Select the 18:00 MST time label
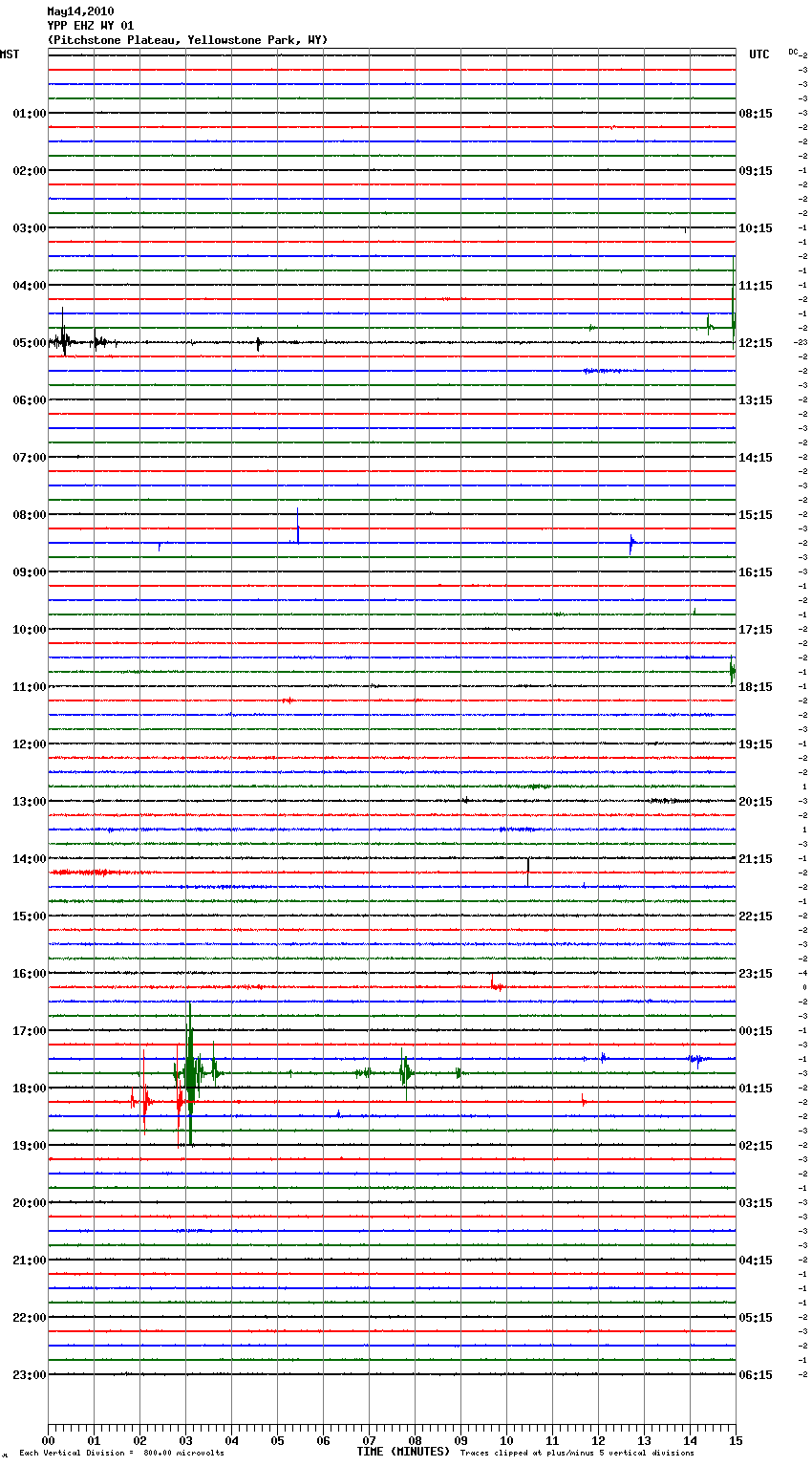Viewport: 812px width, 1466px height. click(x=30, y=1089)
